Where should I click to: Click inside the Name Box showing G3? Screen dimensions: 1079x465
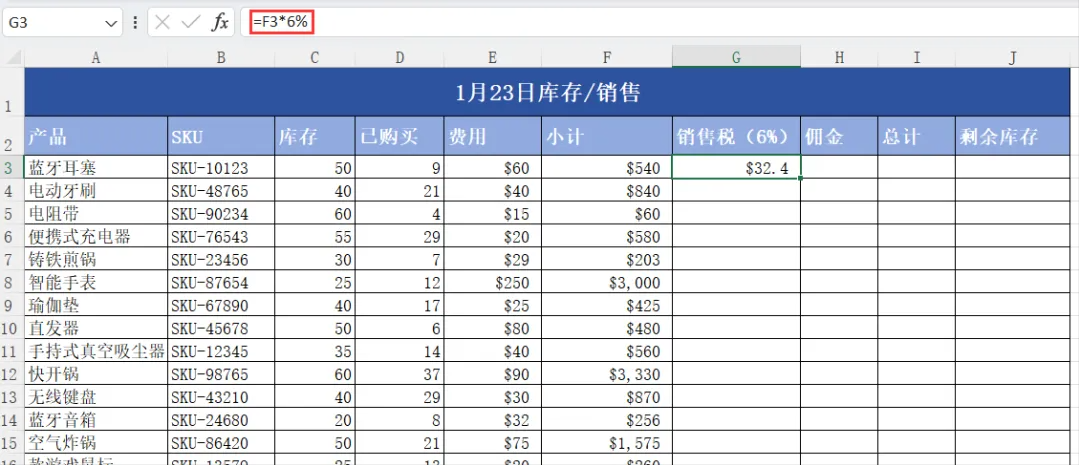(50, 22)
